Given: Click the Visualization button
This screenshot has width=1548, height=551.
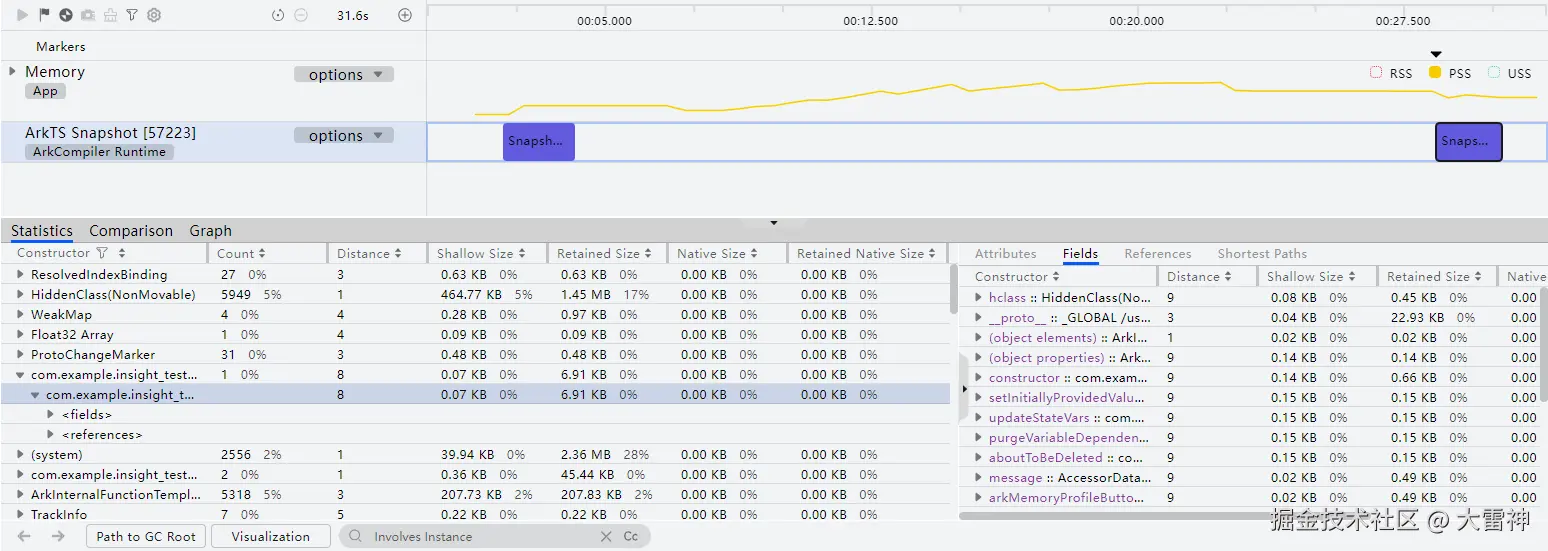Looking at the screenshot, I should (x=270, y=537).
